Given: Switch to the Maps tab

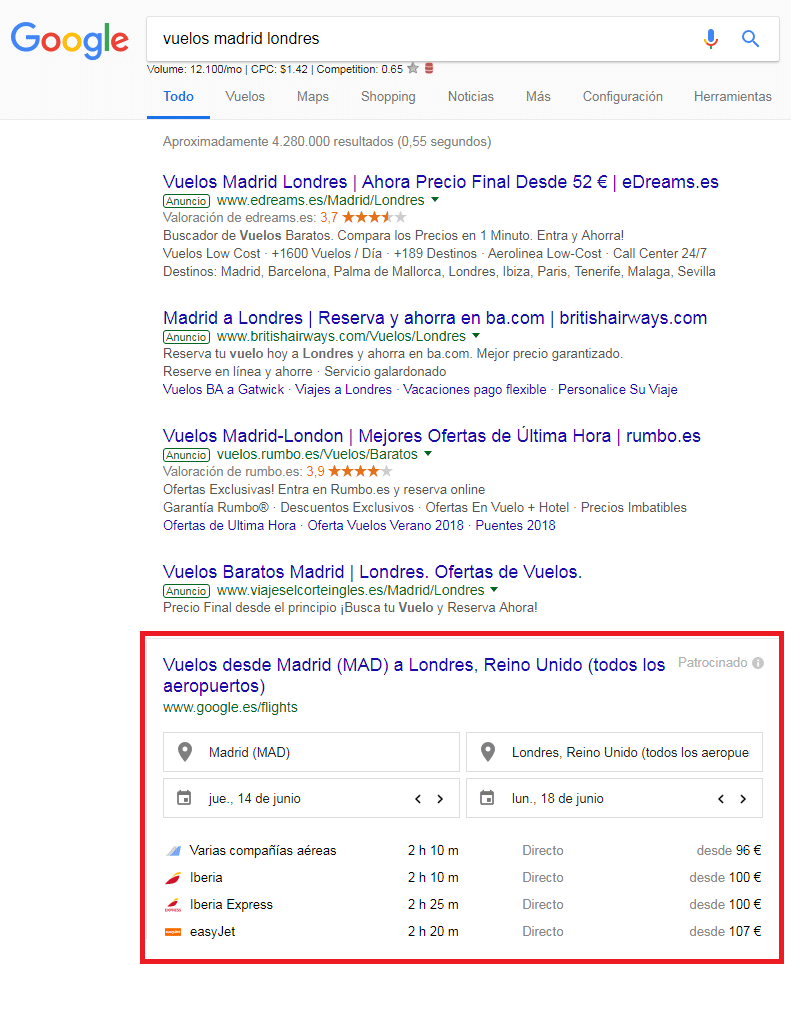Looking at the screenshot, I should click(x=313, y=96).
